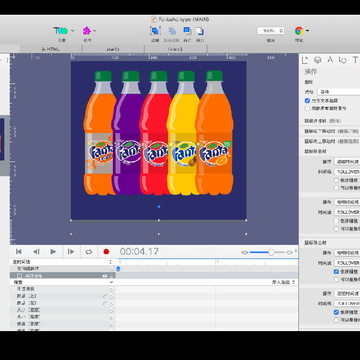360x360 pixels.
Task: Step back one frame in timeline
Action: pos(36,252)
